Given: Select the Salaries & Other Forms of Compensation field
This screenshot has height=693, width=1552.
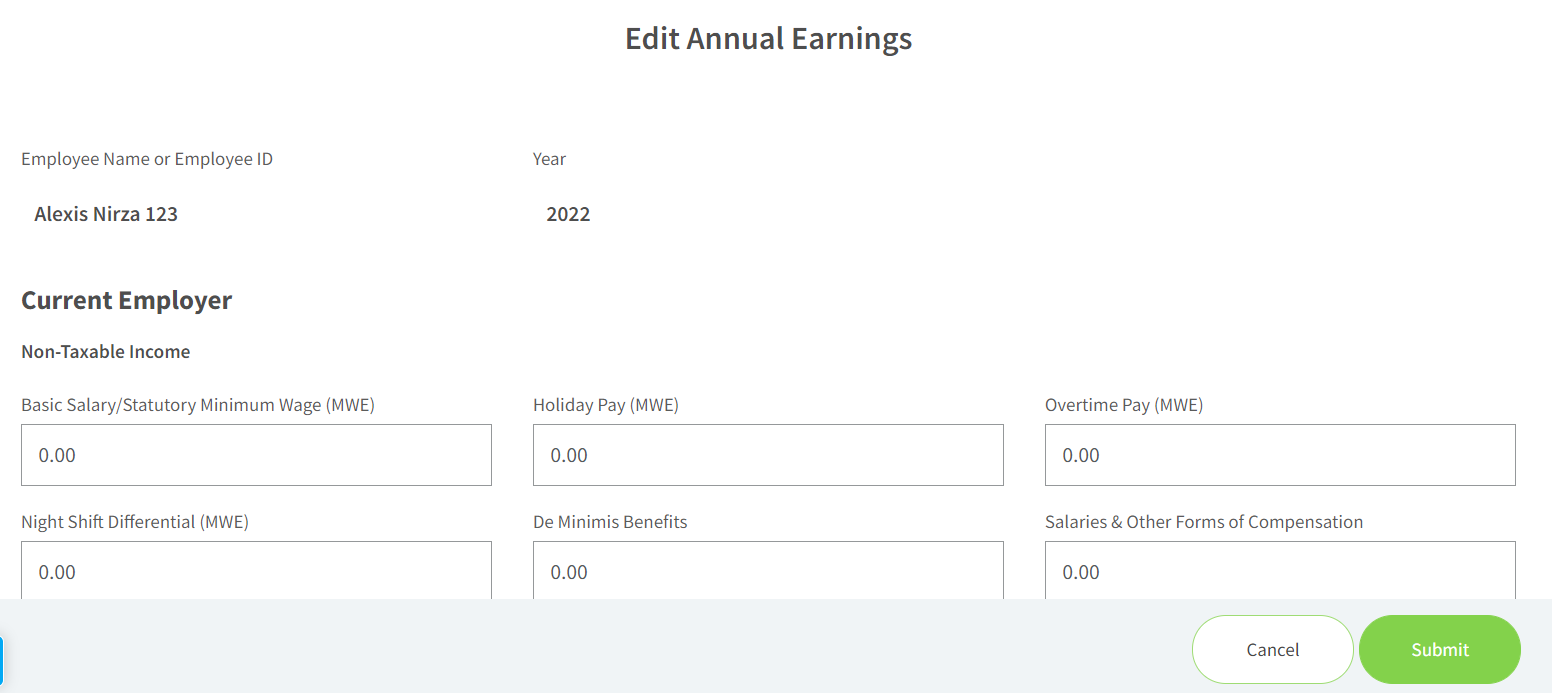Looking at the screenshot, I should coord(1280,570).
